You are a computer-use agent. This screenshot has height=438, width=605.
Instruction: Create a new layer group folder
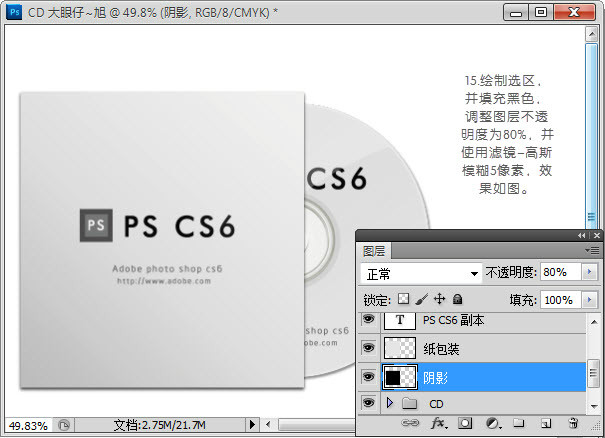coord(519,424)
